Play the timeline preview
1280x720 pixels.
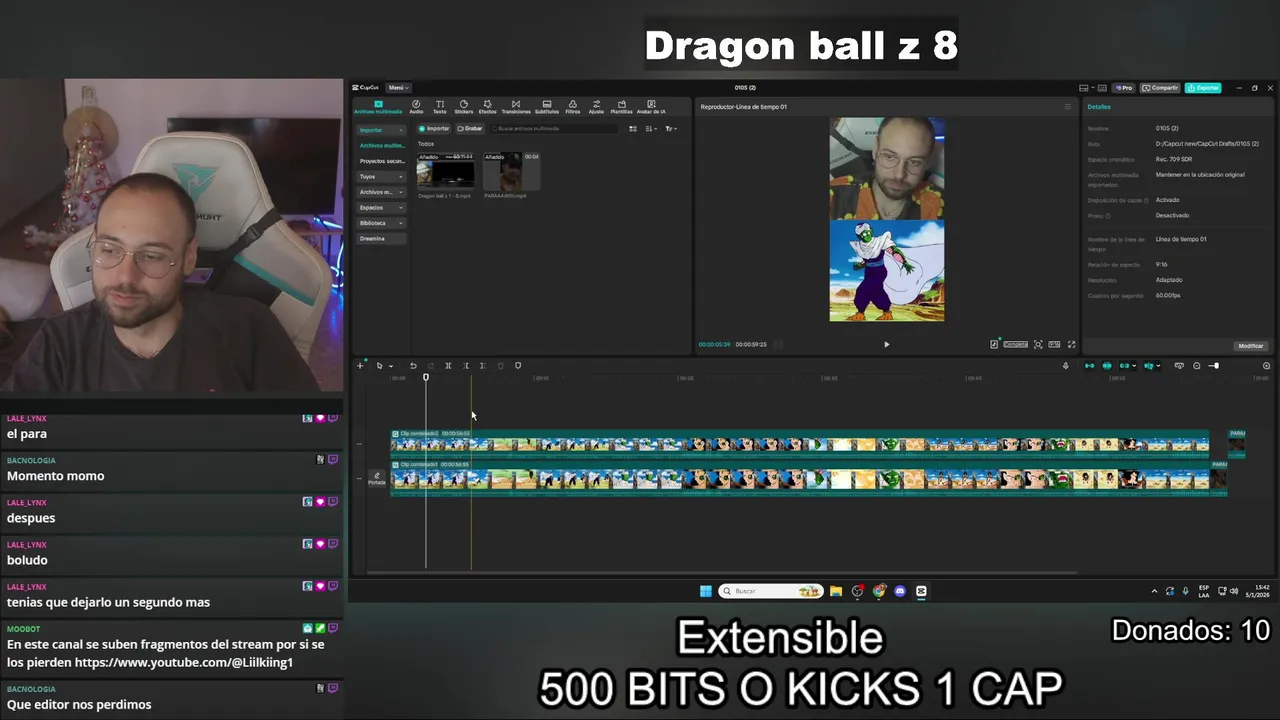point(886,344)
